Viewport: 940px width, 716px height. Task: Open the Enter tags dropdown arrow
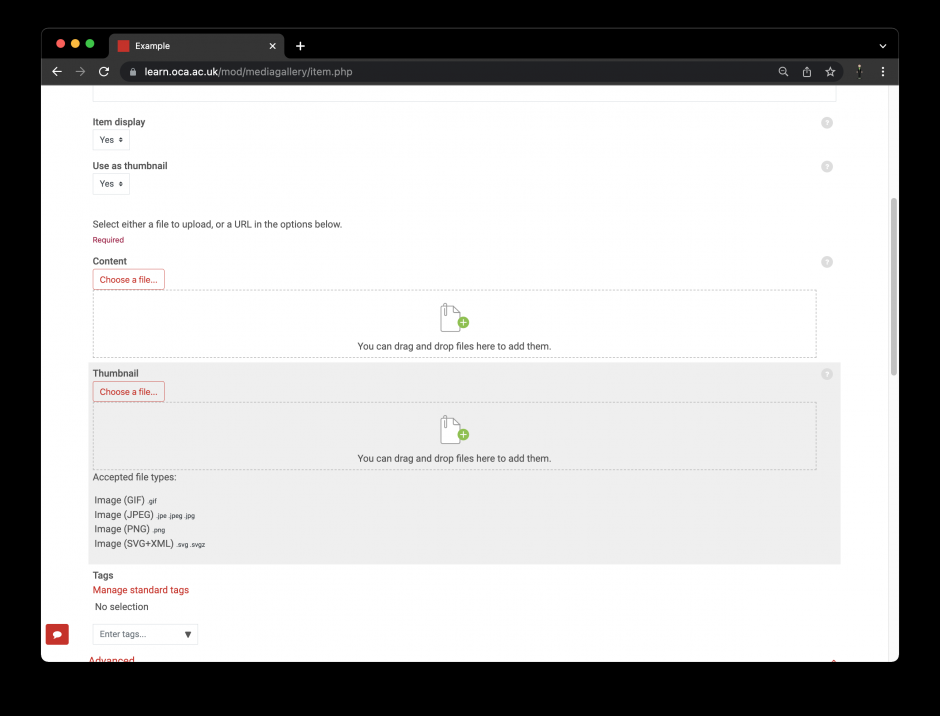187,634
